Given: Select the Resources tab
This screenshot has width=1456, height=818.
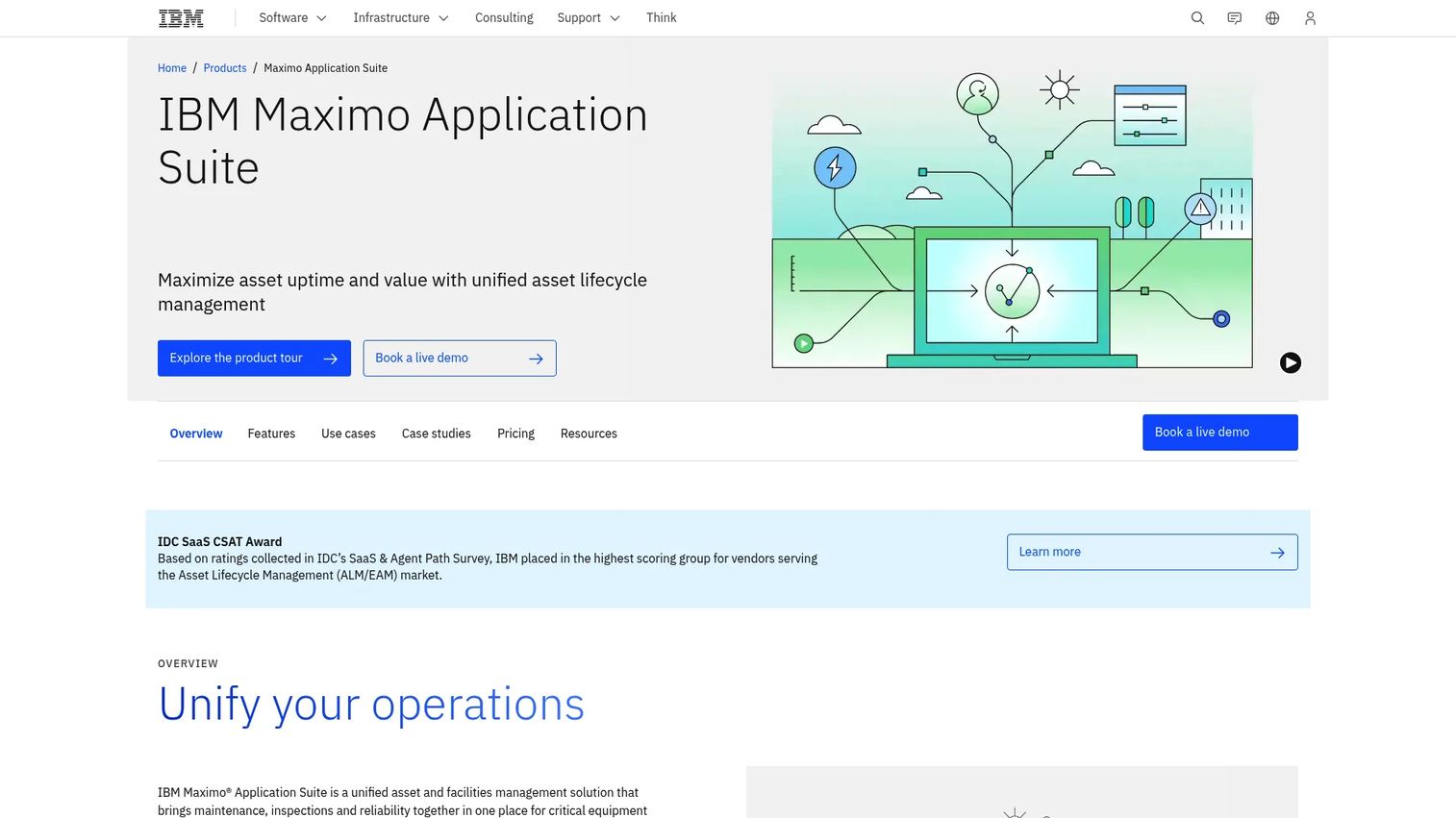Looking at the screenshot, I should click(x=589, y=434).
